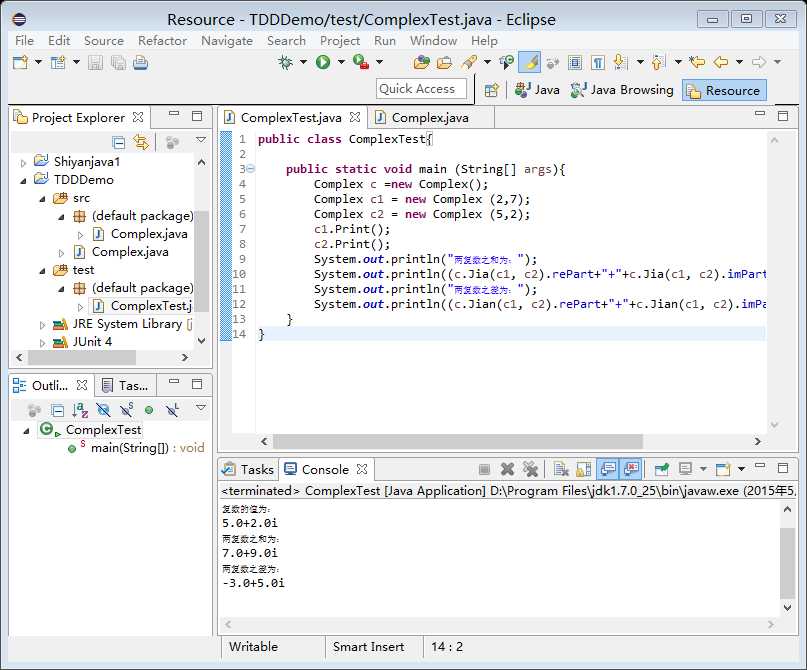Select main(String[]) in Outline
This screenshot has height=670, width=807.
tap(136, 448)
